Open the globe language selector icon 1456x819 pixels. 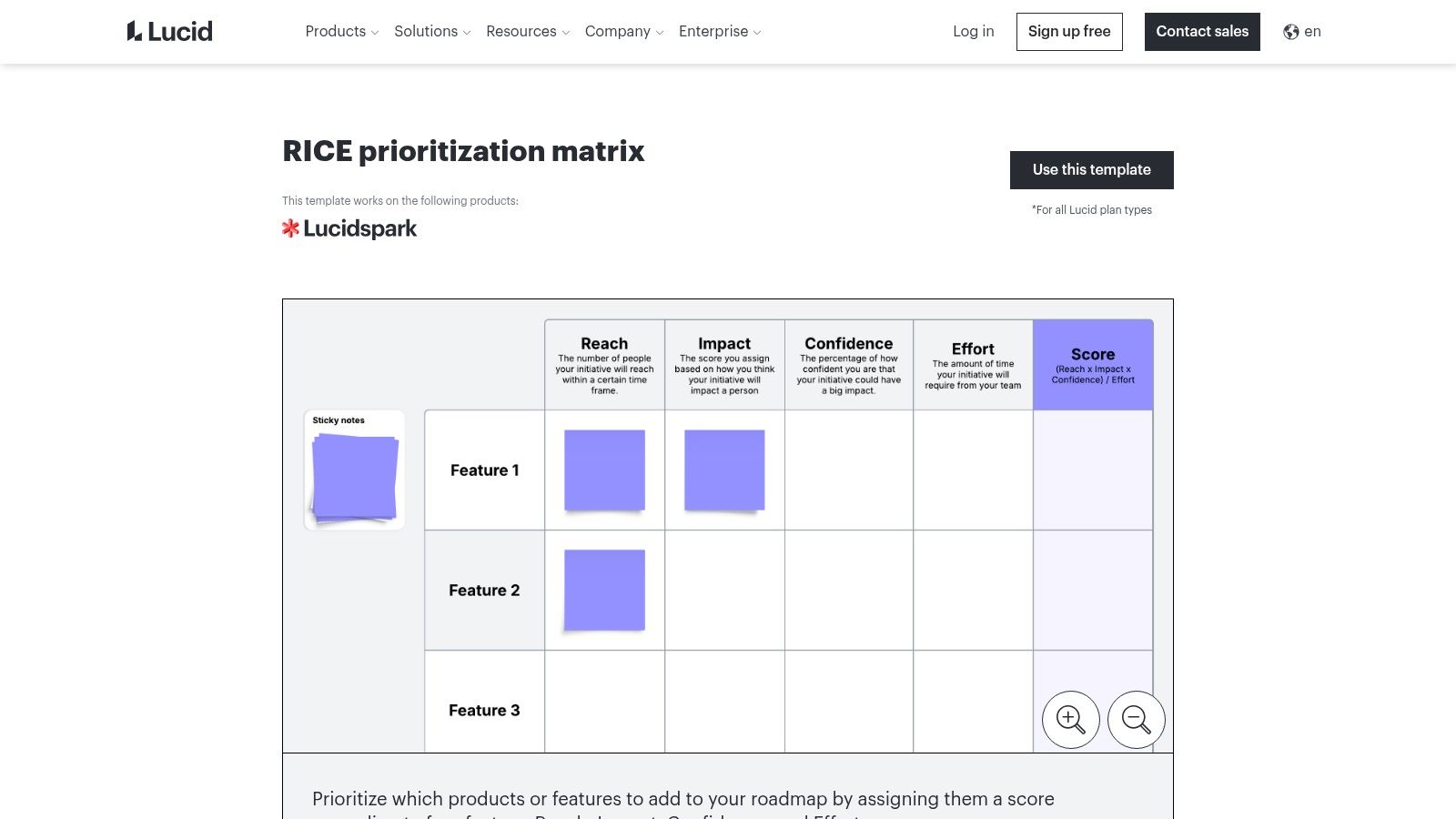click(1290, 31)
